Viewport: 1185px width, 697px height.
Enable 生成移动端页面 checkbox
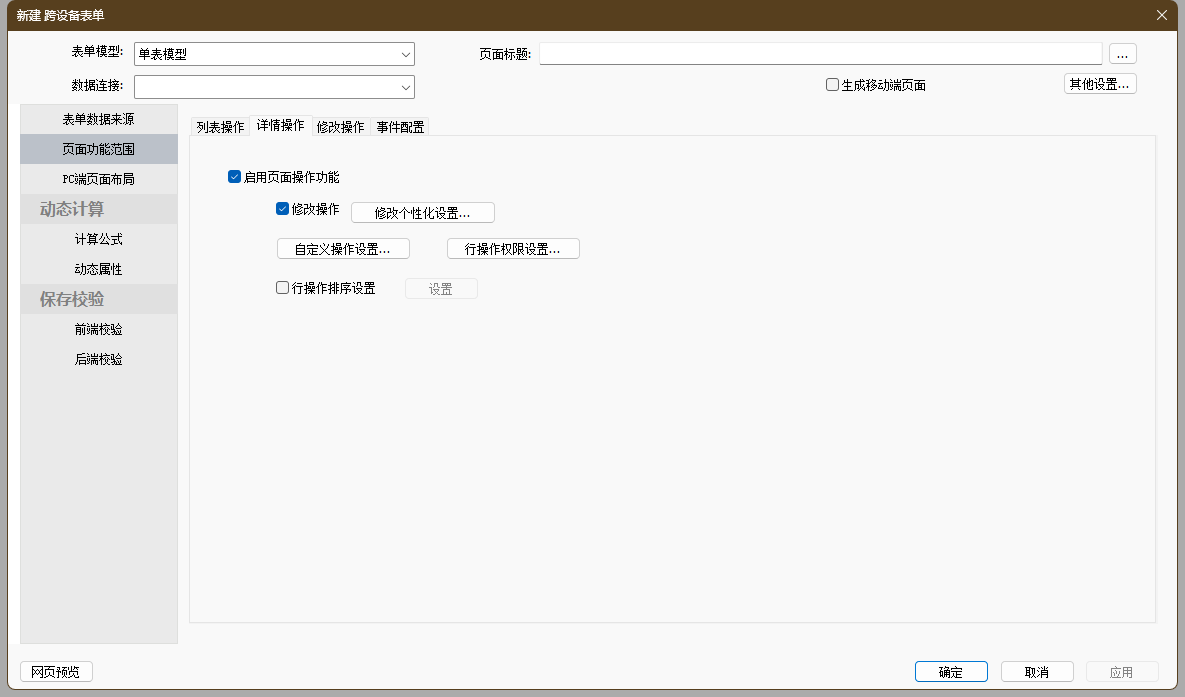832,85
